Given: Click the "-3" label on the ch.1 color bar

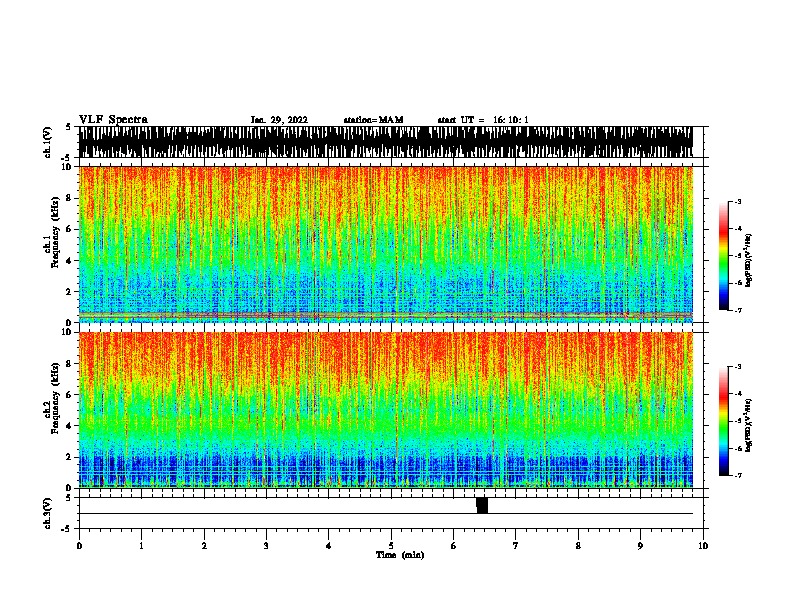Looking at the screenshot, I should [x=737, y=201].
